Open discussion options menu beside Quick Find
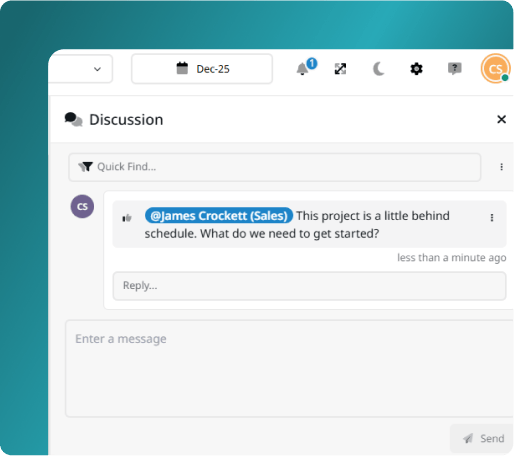The image size is (514, 456). pos(501,167)
